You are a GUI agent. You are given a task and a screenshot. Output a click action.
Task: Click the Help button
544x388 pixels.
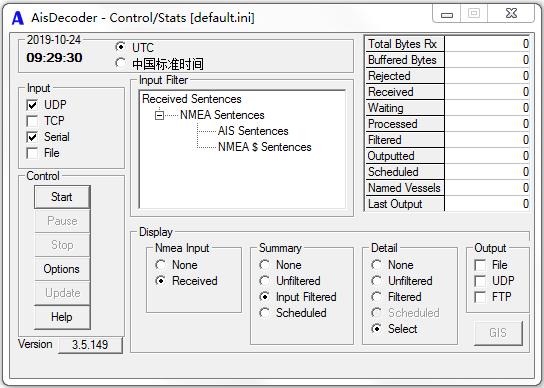[x=62, y=317]
